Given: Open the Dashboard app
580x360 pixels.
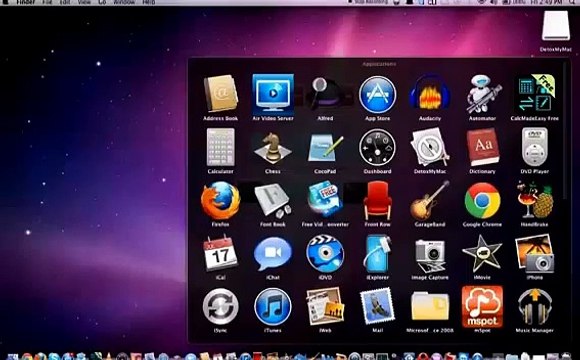Looking at the screenshot, I should (377, 148).
